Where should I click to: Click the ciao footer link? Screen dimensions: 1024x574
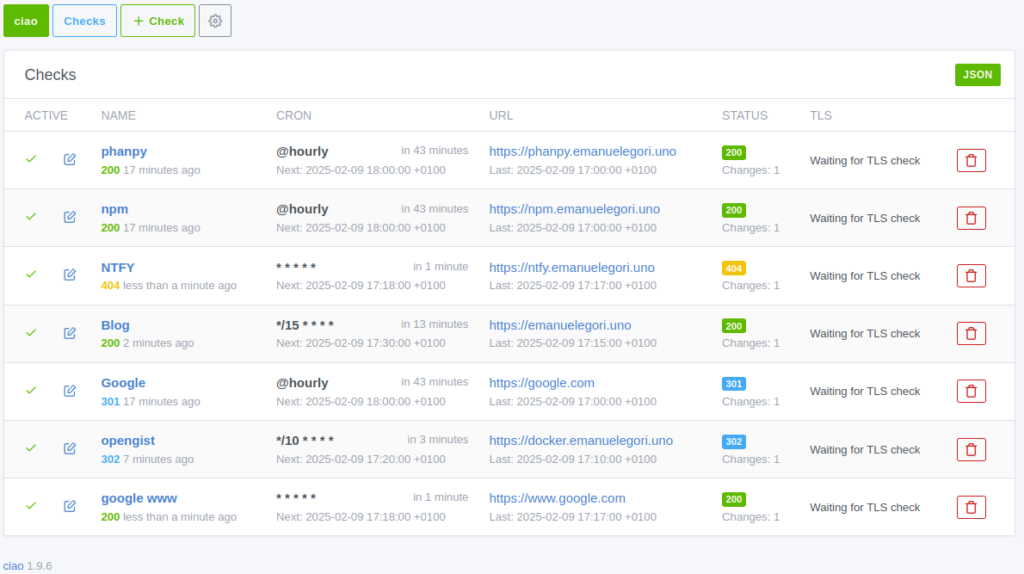tap(13, 566)
